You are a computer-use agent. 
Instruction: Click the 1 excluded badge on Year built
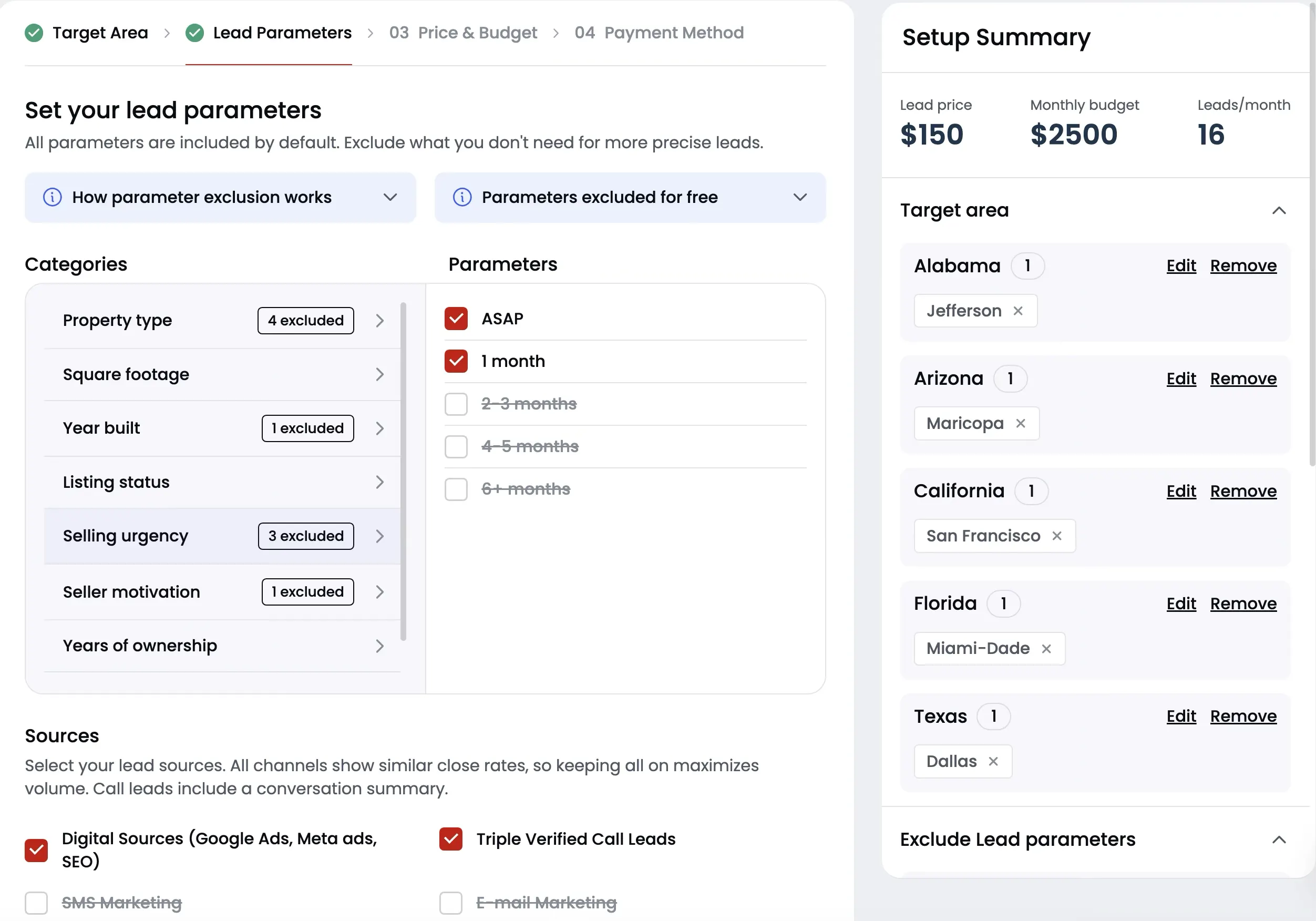(x=308, y=428)
